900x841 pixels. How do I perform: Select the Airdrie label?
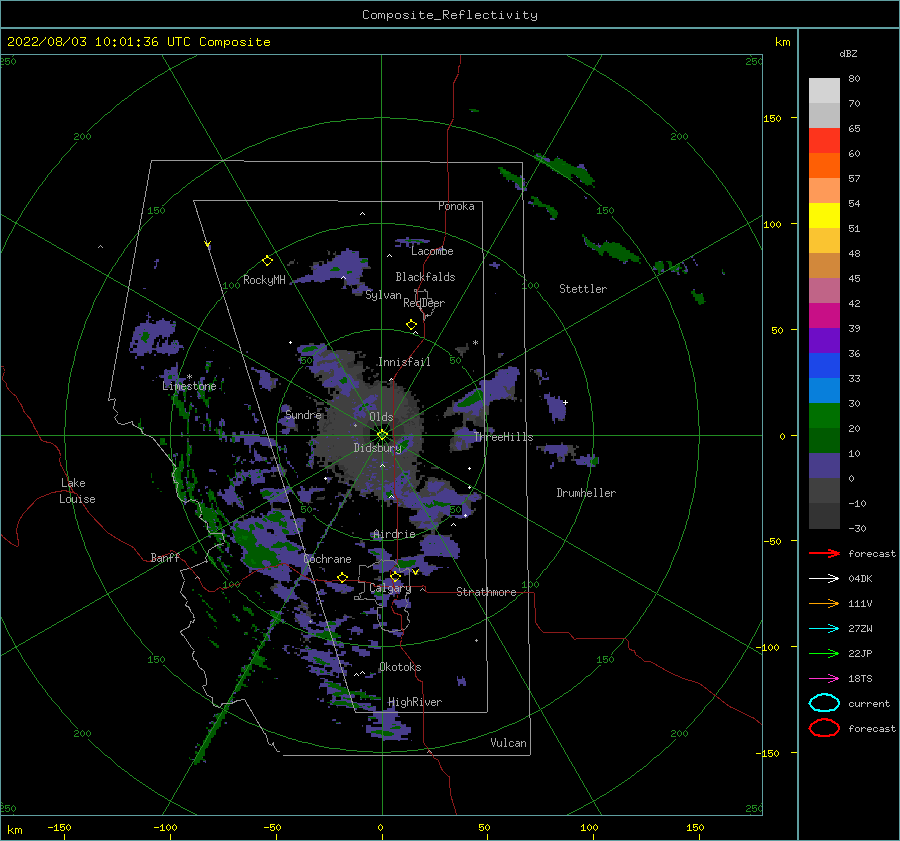394,534
